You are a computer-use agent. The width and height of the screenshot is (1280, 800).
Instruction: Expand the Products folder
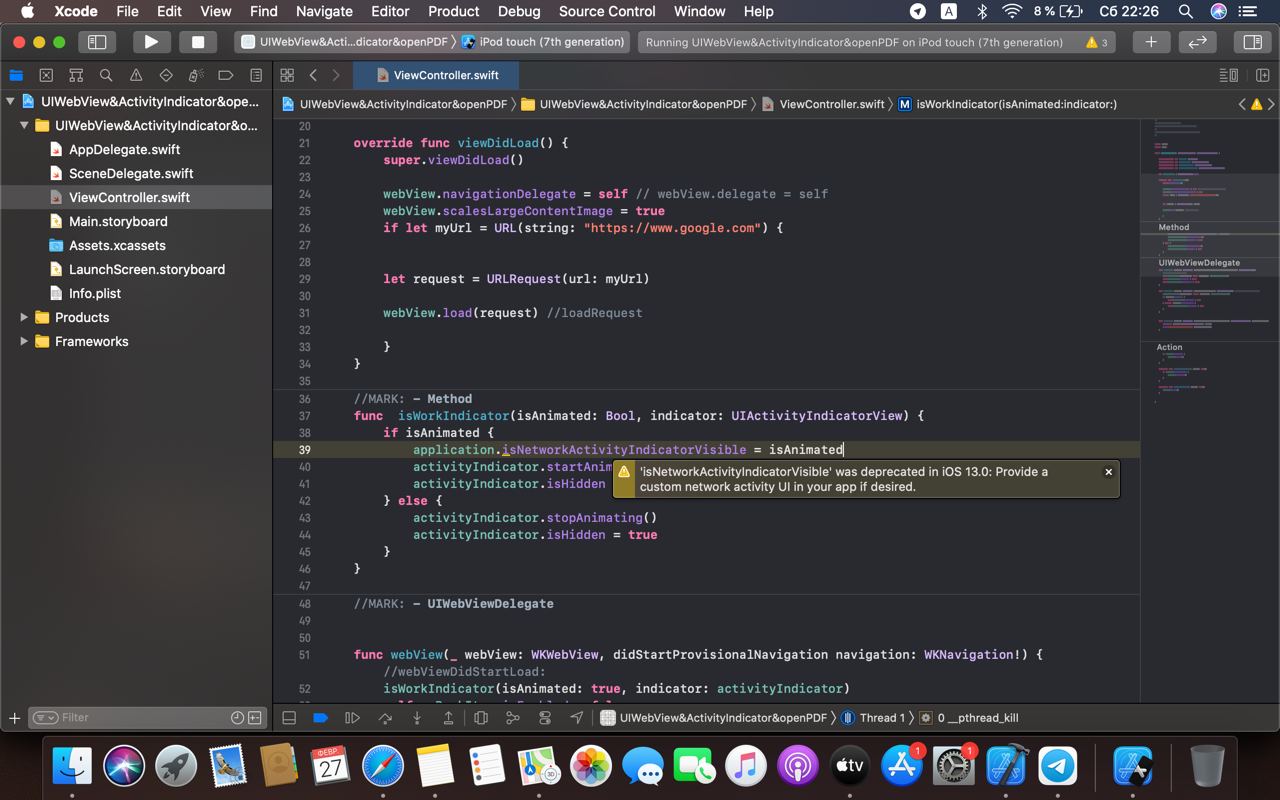(x=24, y=317)
